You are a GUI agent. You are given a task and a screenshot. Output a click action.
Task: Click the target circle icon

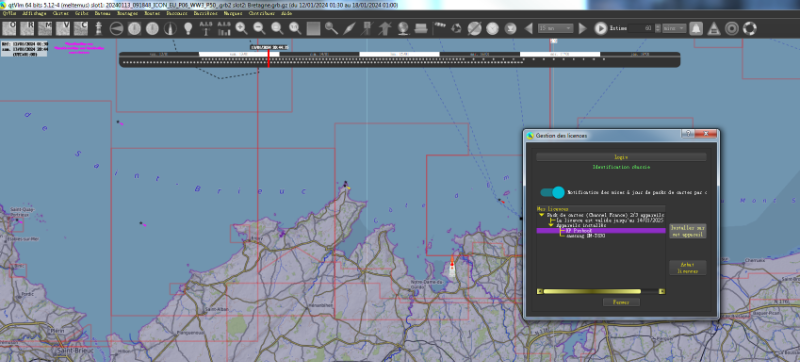[x=732, y=28]
